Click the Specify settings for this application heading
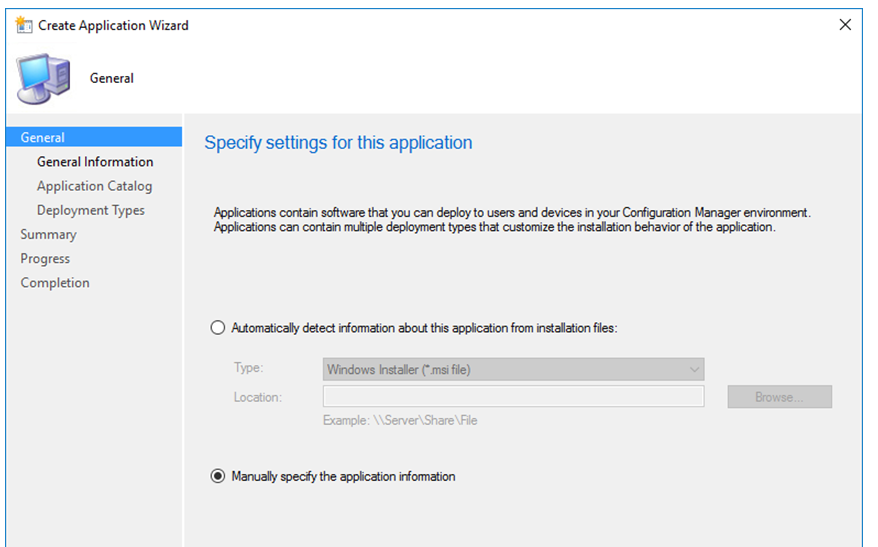This screenshot has width=878, height=547. coord(338,143)
